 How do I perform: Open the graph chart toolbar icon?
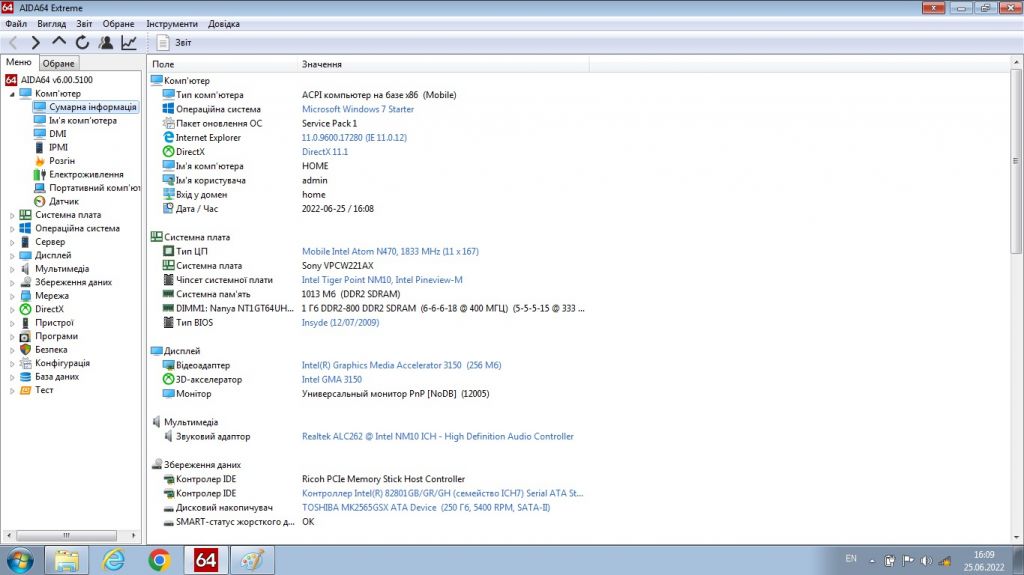click(129, 43)
